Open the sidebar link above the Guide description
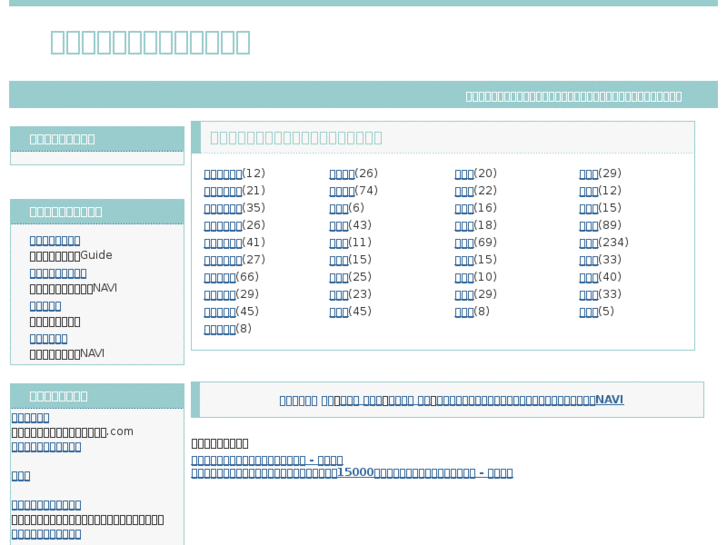The height and width of the screenshot is (545, 727). point(55,241)
